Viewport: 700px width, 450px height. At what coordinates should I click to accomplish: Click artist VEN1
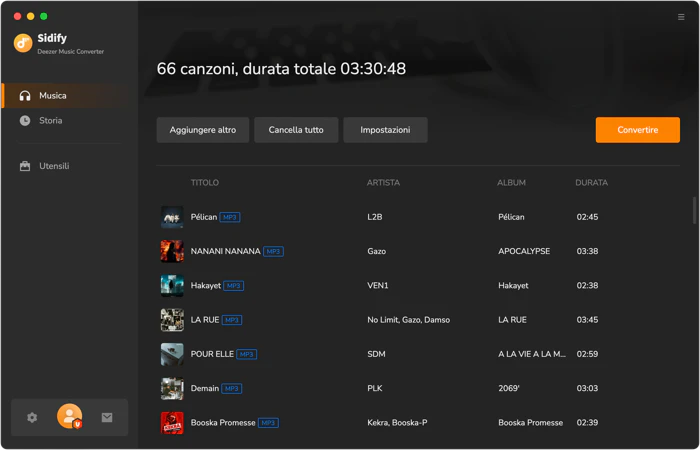378,286
